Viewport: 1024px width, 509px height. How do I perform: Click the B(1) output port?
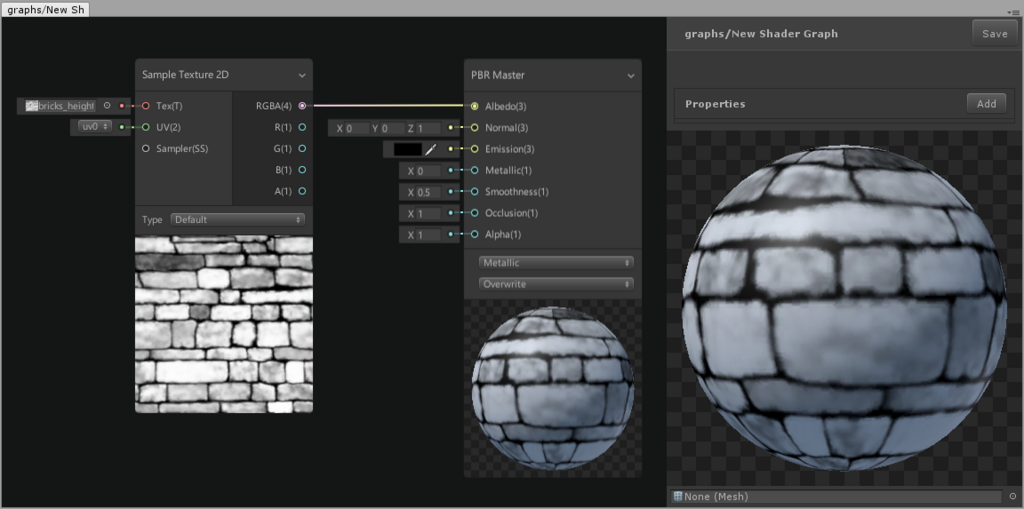point(302,170)
